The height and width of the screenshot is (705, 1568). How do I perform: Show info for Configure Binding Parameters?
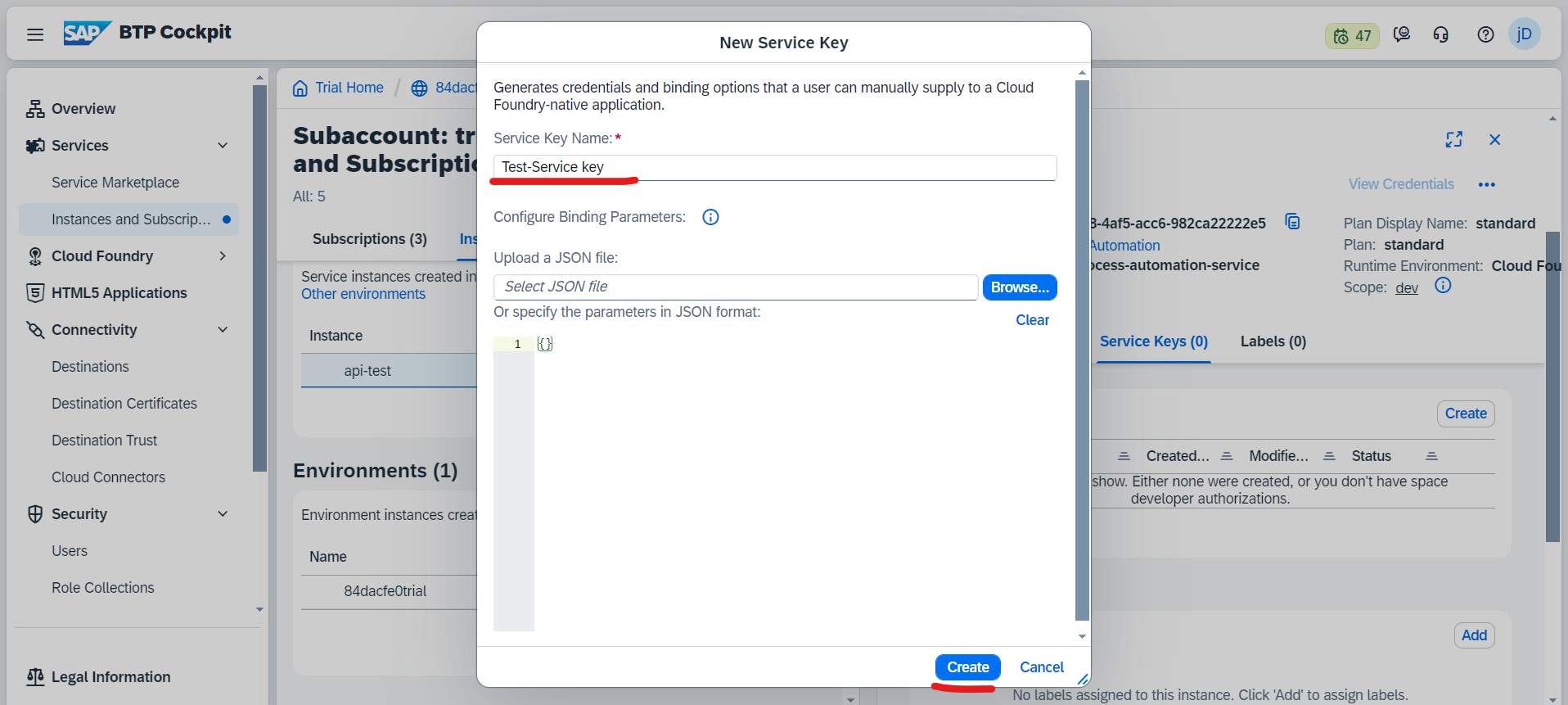coord(710,217)
